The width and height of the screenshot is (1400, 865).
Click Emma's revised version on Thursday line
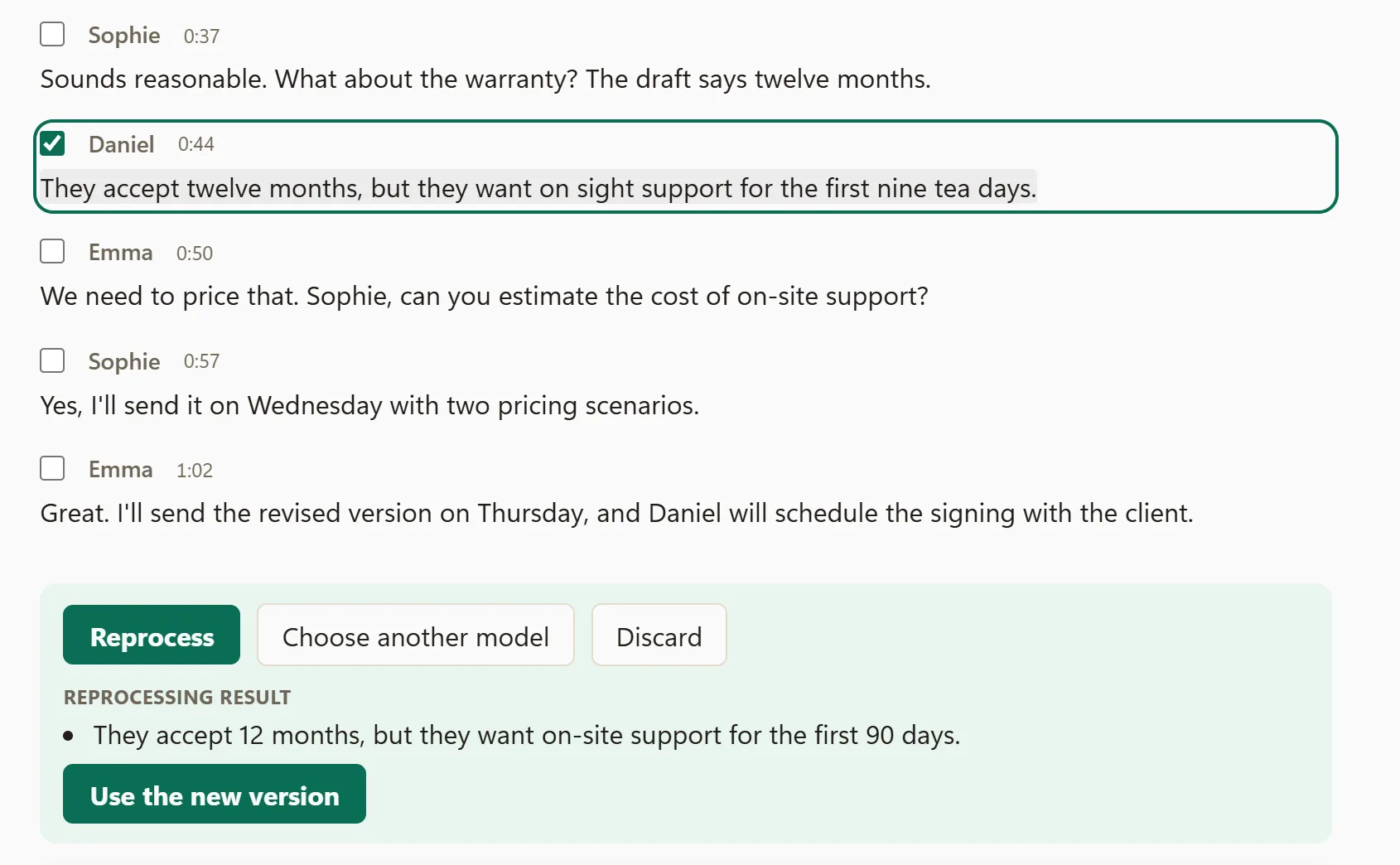616,513
